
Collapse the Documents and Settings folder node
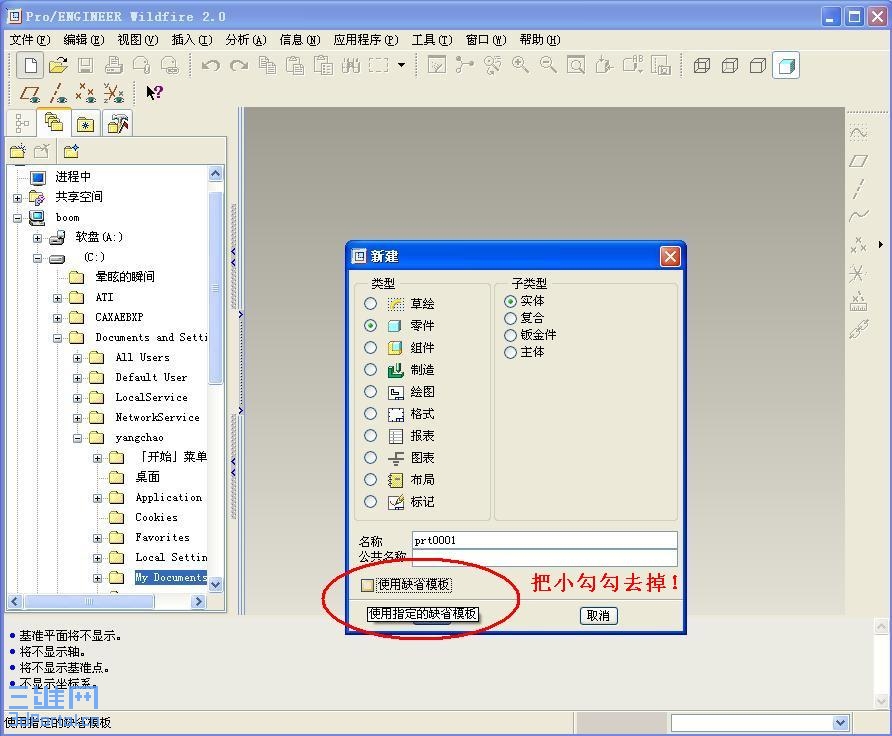(x=57, y=338)
